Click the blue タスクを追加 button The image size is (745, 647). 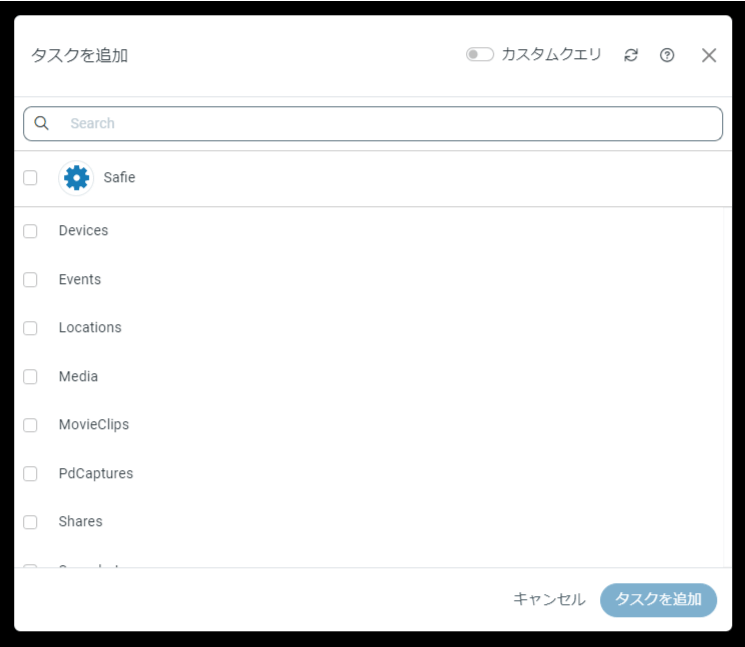point(659,599)
